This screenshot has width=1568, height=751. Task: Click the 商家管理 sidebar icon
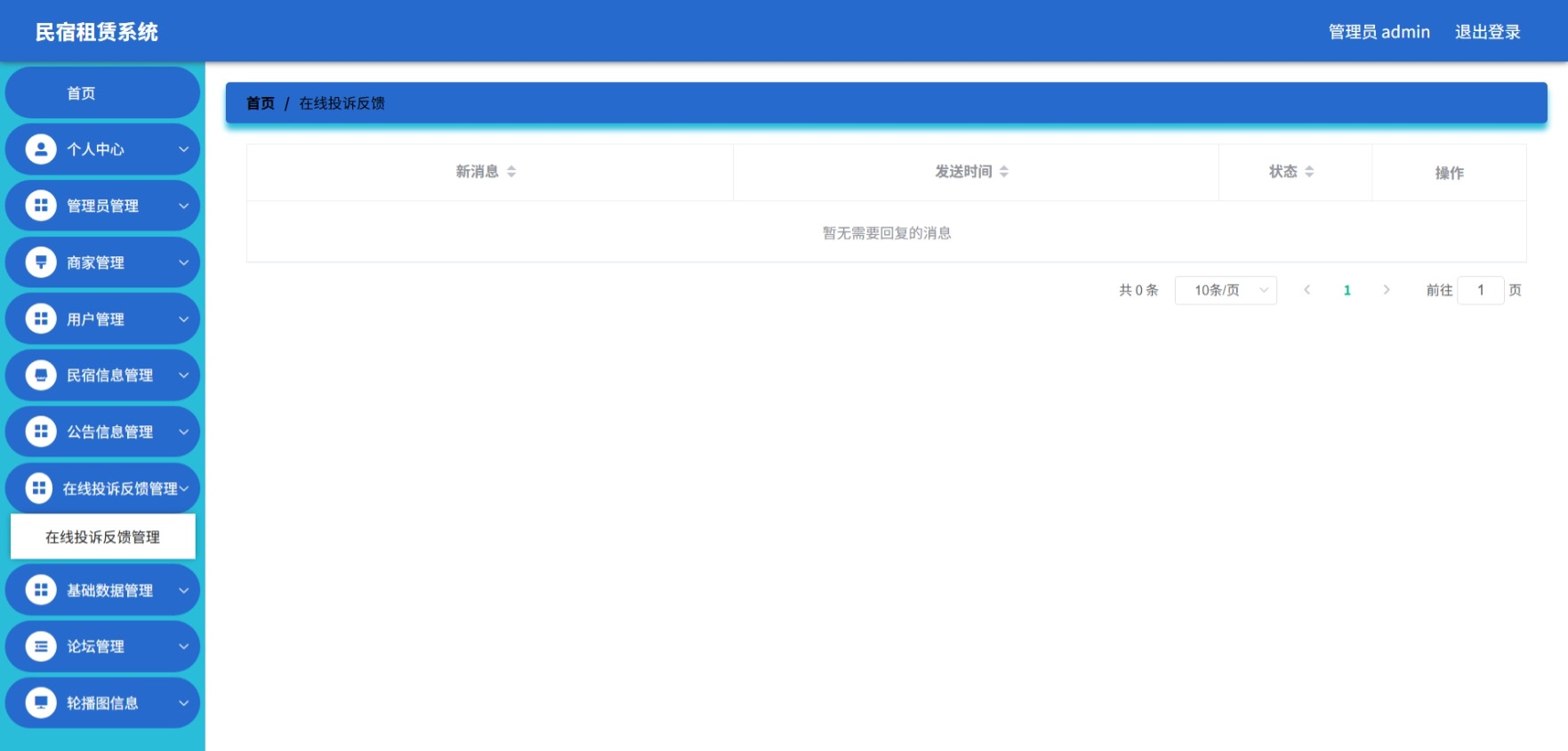41,262
